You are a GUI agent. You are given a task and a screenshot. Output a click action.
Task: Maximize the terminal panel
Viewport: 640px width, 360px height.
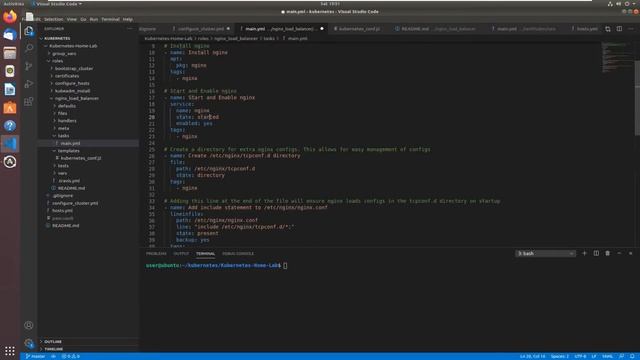[x=619, y=253]
